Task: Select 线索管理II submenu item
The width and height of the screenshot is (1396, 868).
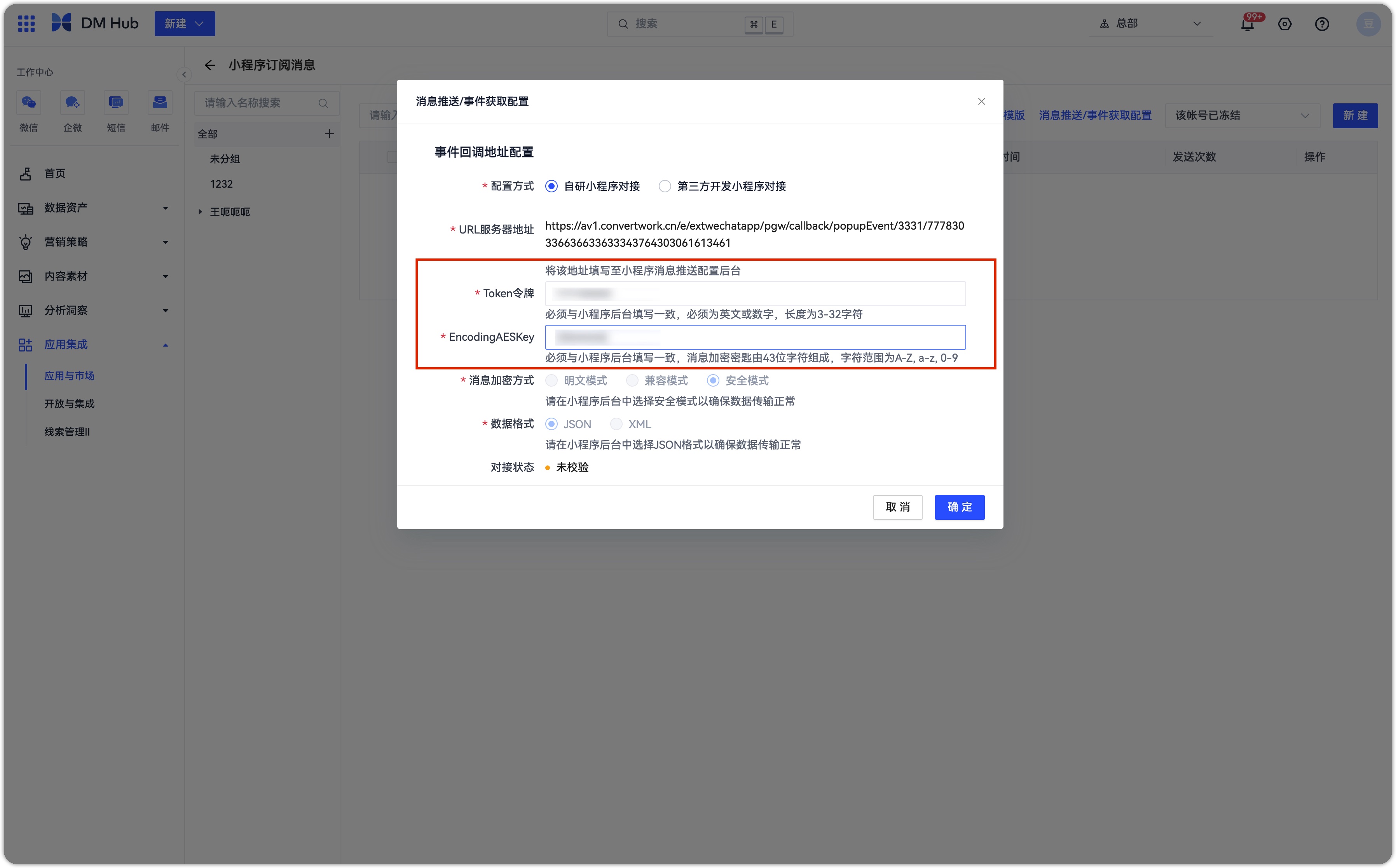Action: tap(67, 432)
